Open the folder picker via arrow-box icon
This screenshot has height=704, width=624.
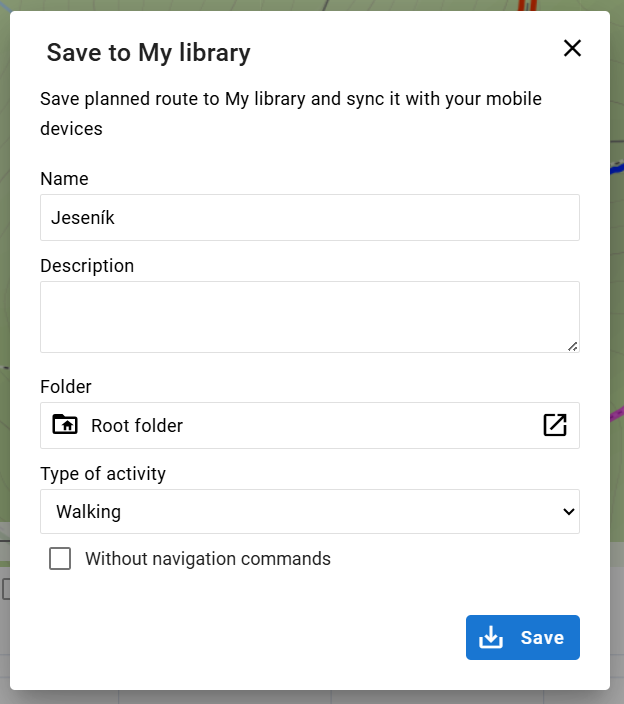555,425
